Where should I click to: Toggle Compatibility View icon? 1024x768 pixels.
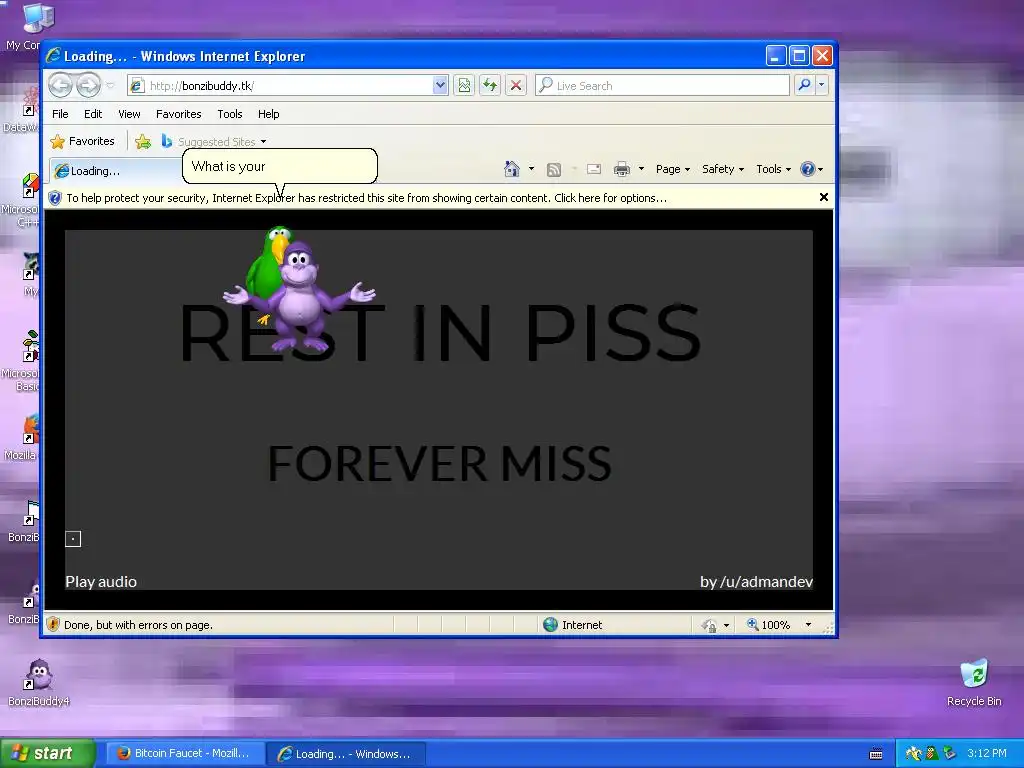(x=464, y=86)
